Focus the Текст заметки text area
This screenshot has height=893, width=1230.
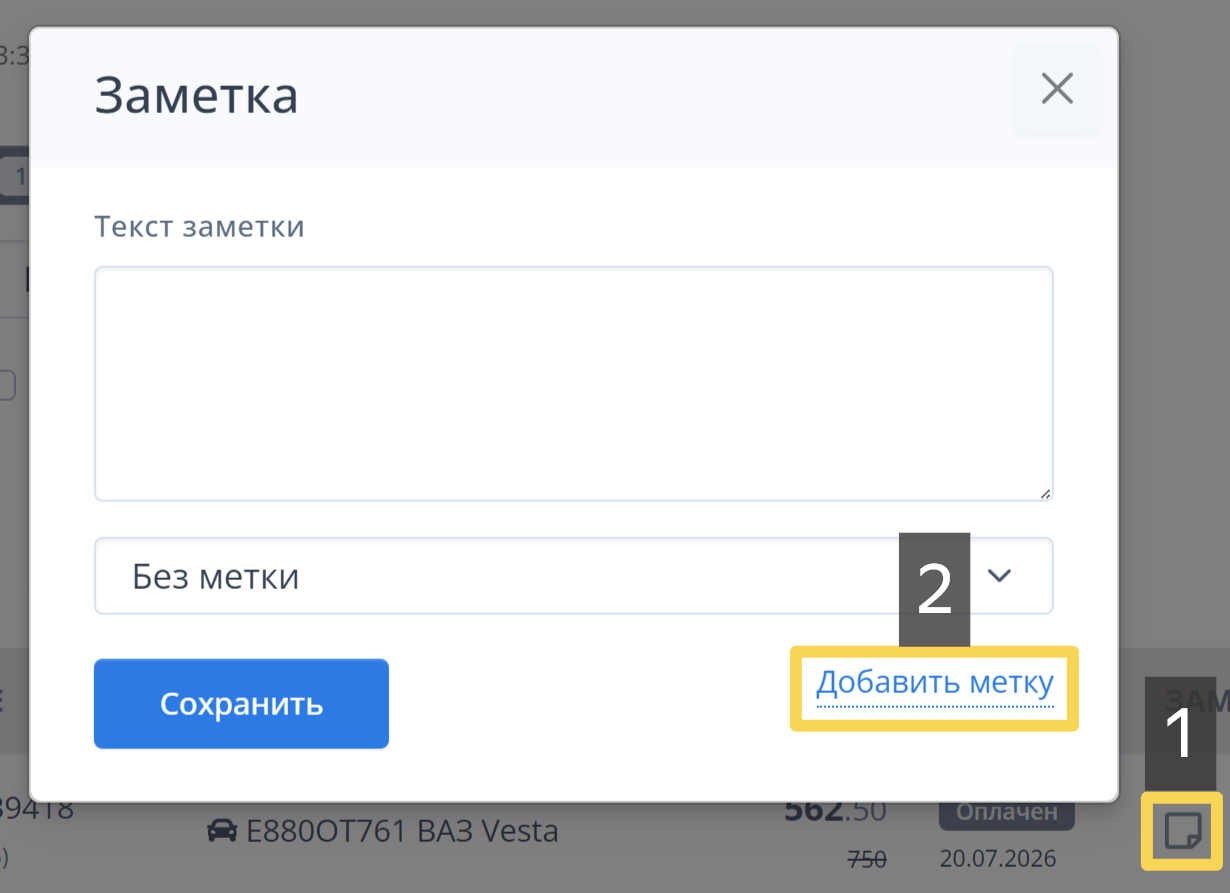(573, 383)
